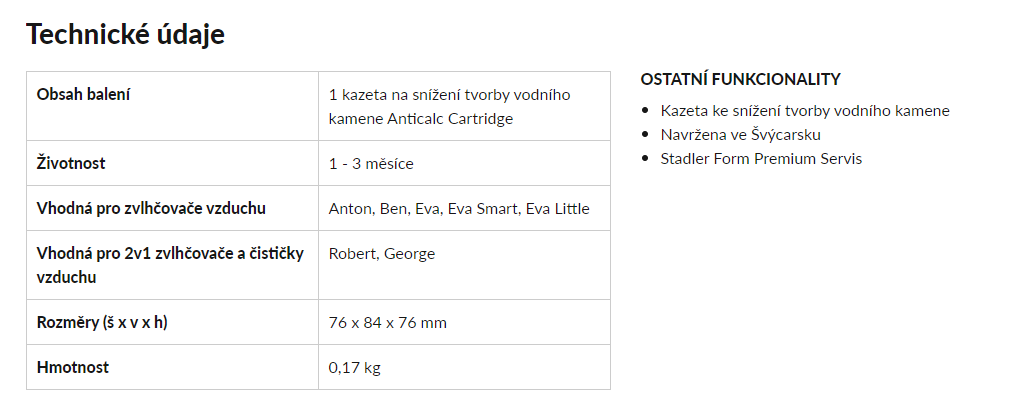The width and height of the screenshot is (1019, 405).
Task: Select the Hmotnost row label
Action: coord(73,367)
